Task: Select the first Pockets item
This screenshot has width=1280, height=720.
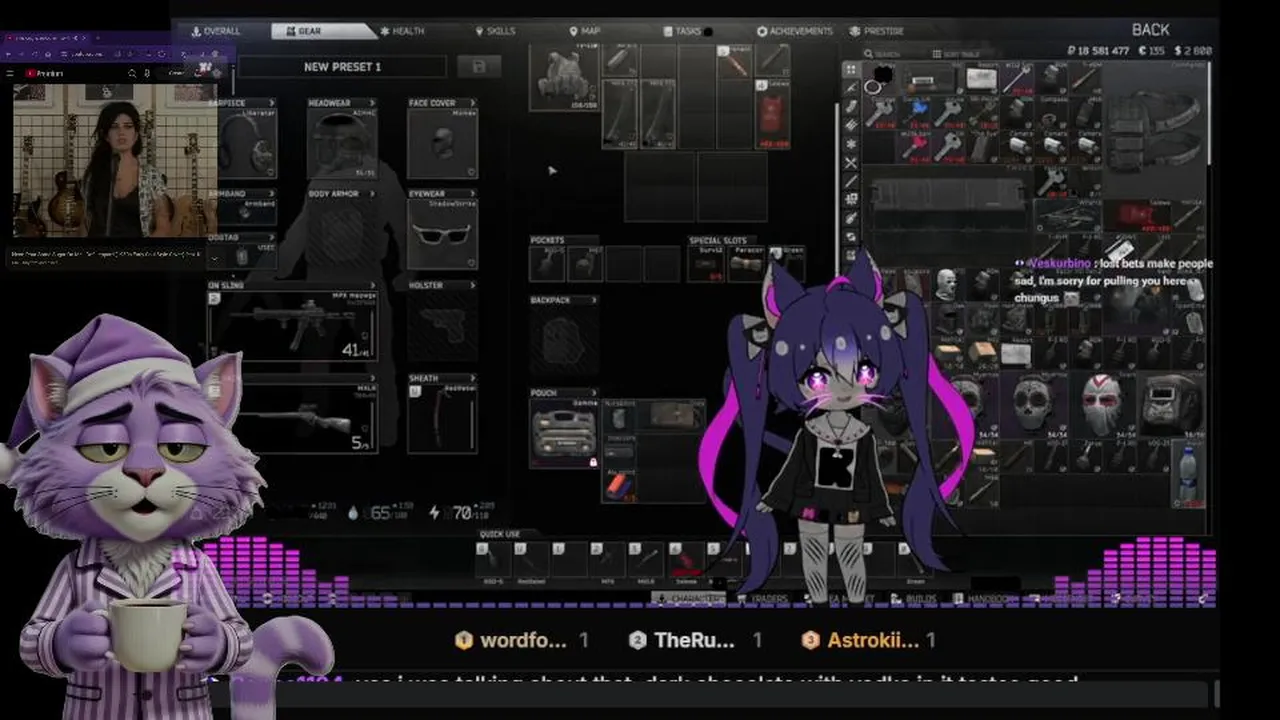Action: [x=548, y=264]
